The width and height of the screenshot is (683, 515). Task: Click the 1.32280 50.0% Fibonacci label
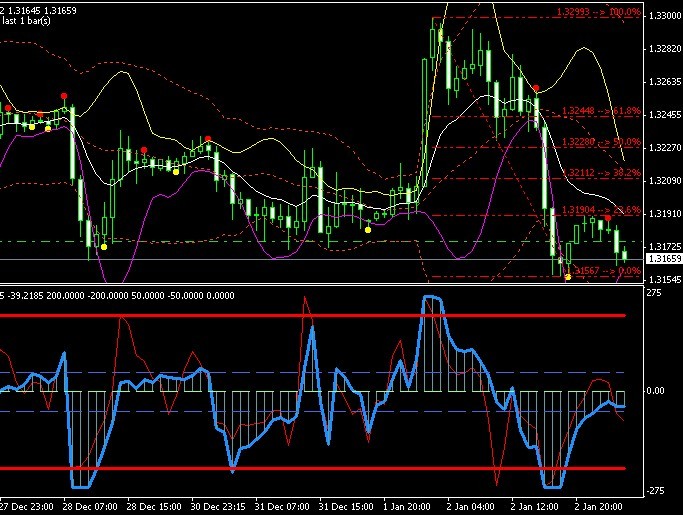(x=601, y=142)
